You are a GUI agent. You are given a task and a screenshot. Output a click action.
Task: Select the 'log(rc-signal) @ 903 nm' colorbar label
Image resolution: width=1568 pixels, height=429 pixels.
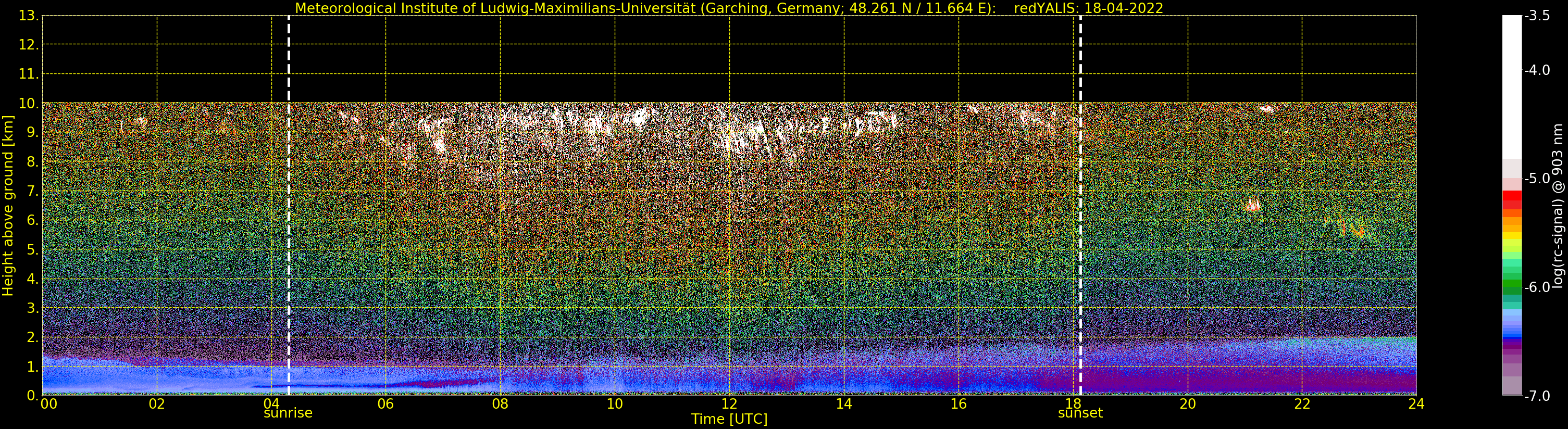[x=1558, y=206]
